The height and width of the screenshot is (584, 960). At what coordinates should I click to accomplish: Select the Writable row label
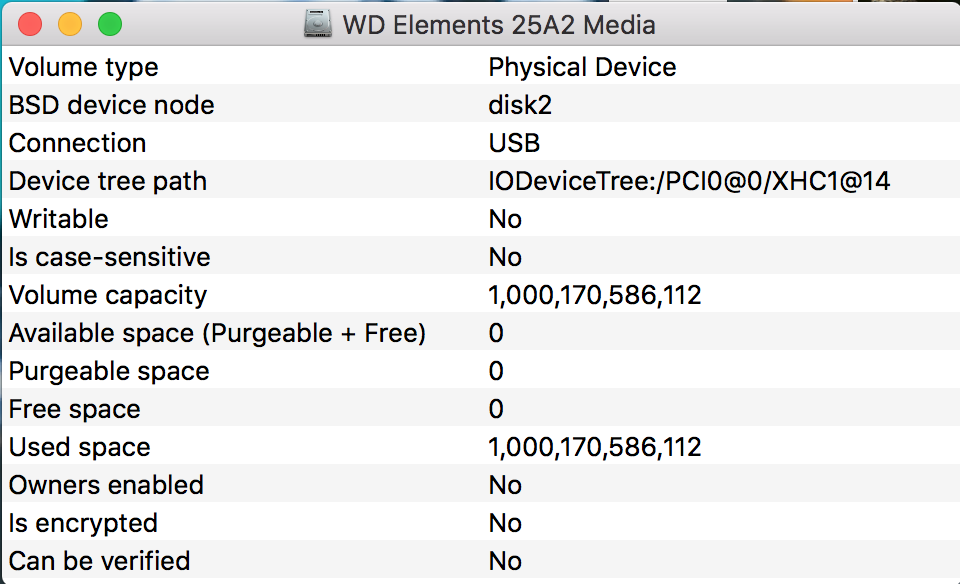point(59,219)
